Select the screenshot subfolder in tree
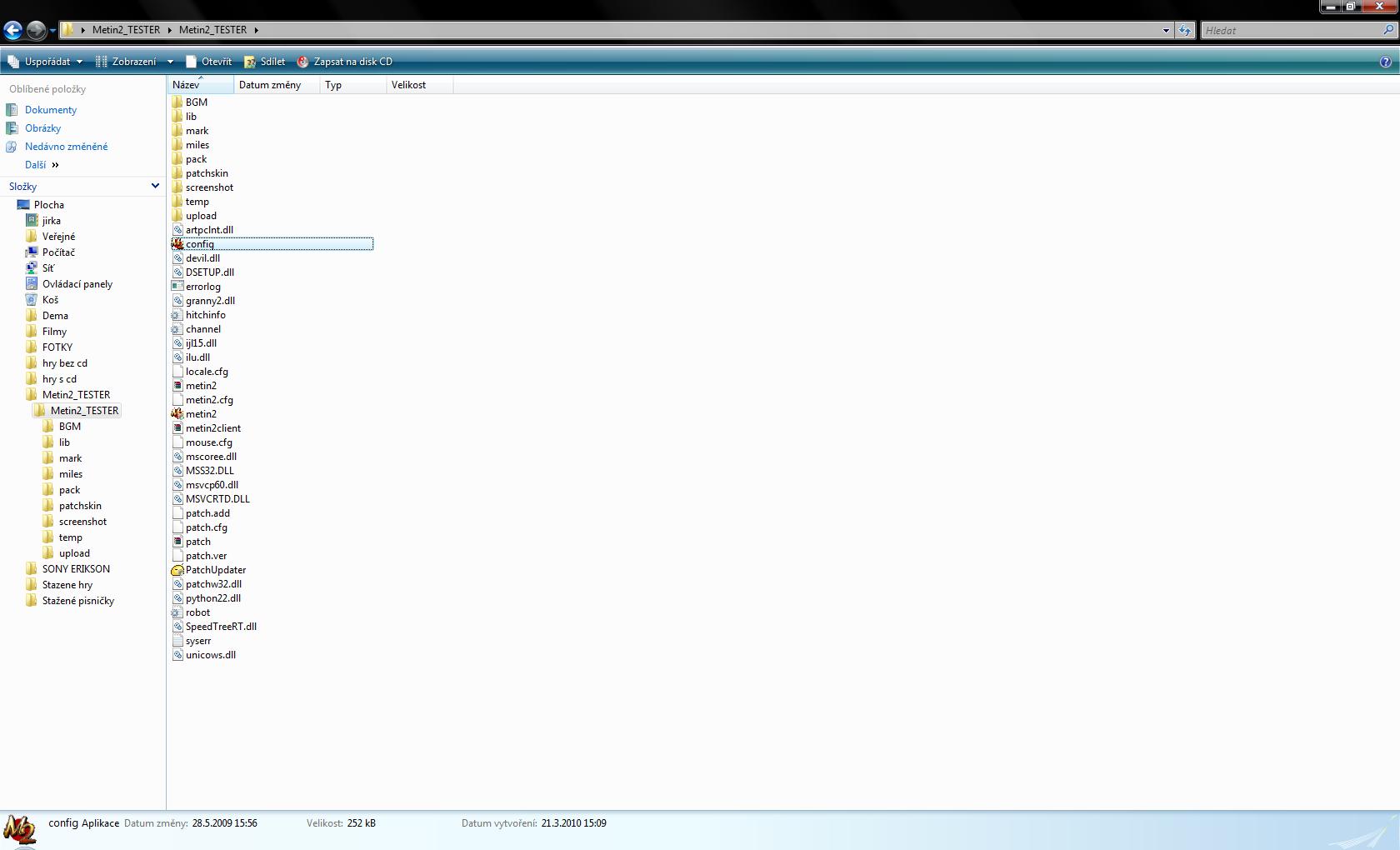Screen dimensions: 1400x850 point(83,522)
